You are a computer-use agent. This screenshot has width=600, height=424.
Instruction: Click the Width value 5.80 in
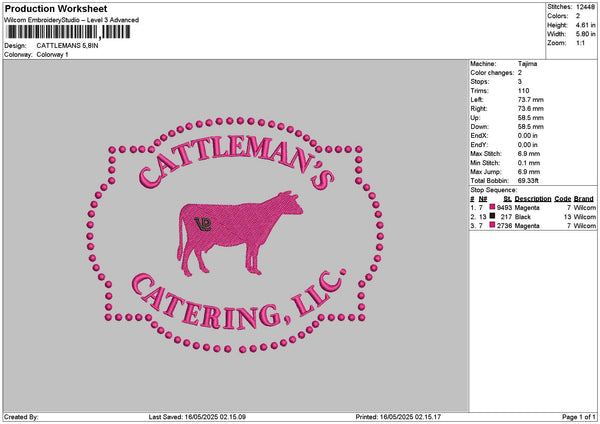(x=585, y=34)
